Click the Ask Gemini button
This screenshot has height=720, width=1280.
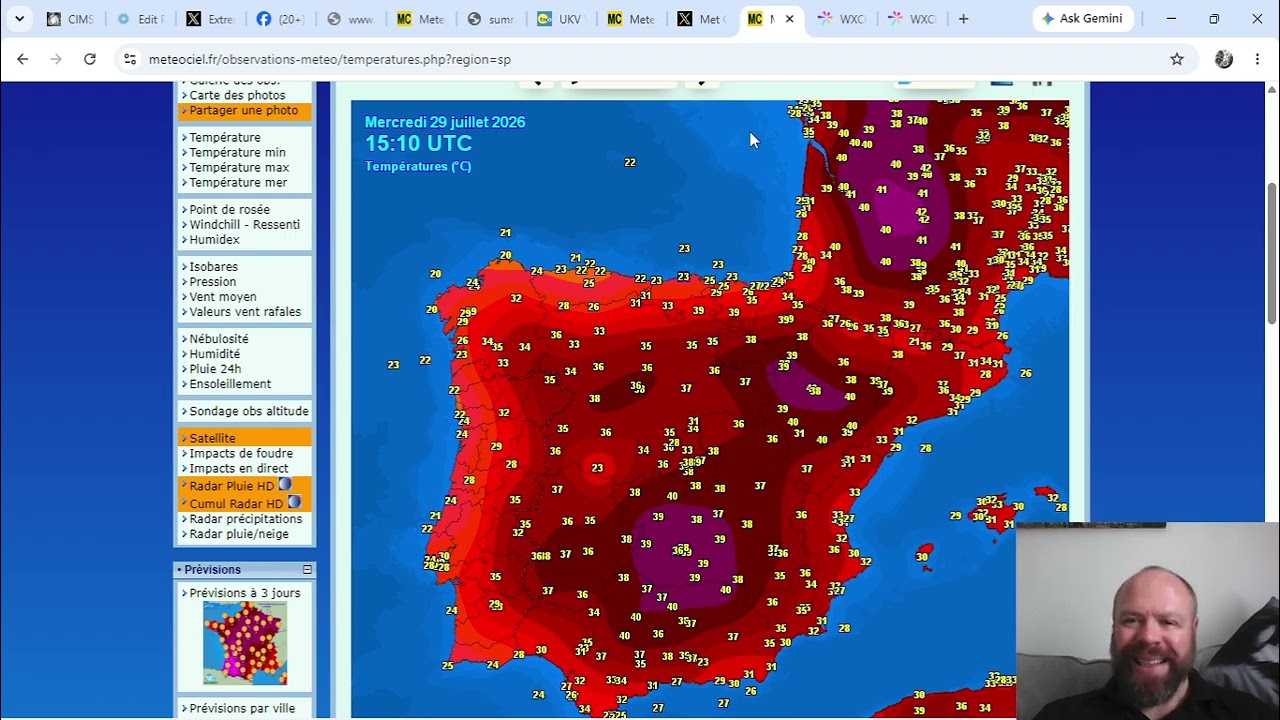[x=1083, y=18]
